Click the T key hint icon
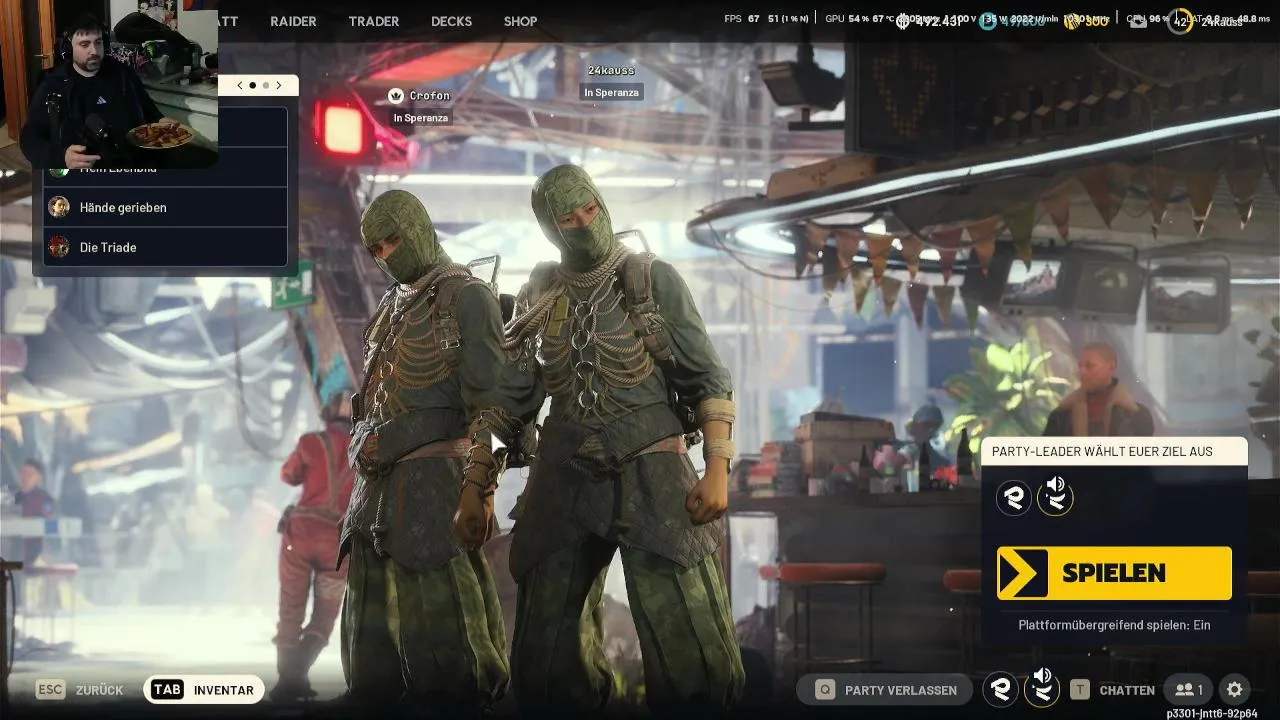Screen dimensions: 1280x720 tap(1080, 690)
